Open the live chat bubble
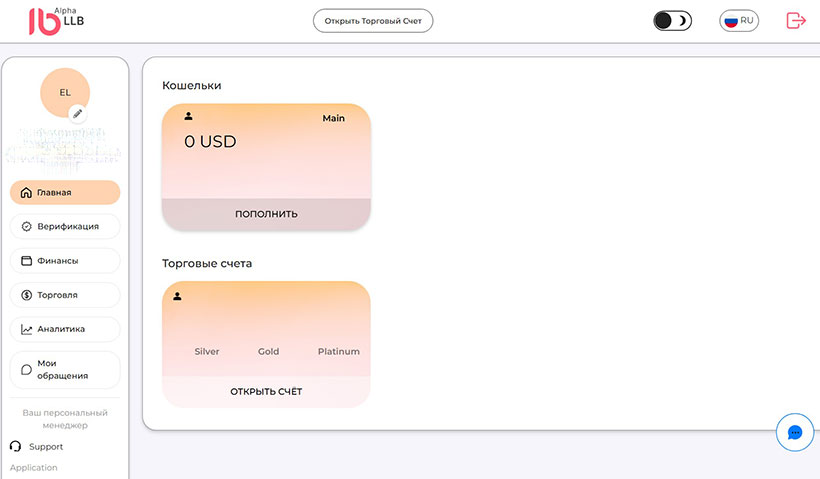The image size is (820, 479). [795, 432]
